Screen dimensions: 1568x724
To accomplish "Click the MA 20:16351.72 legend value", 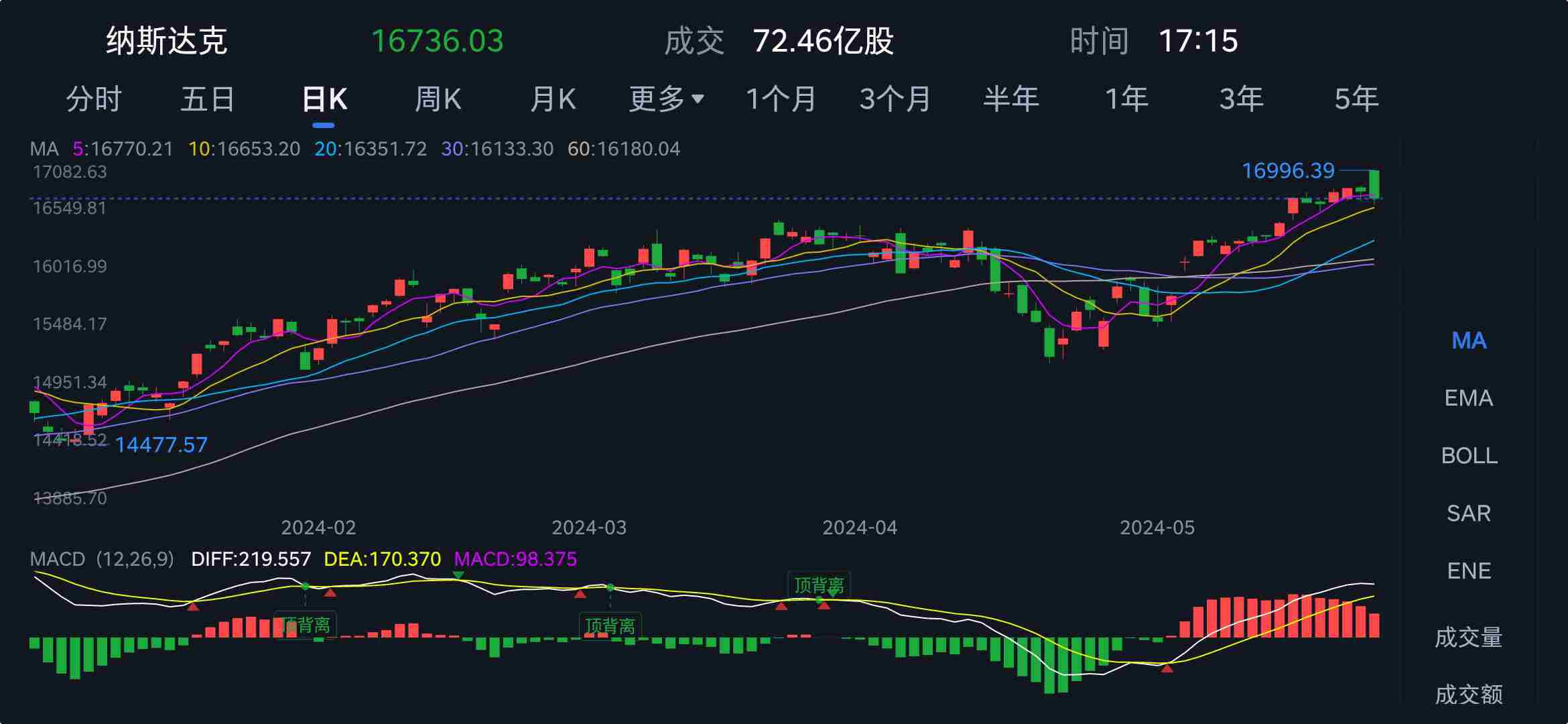I will (371, 149).
